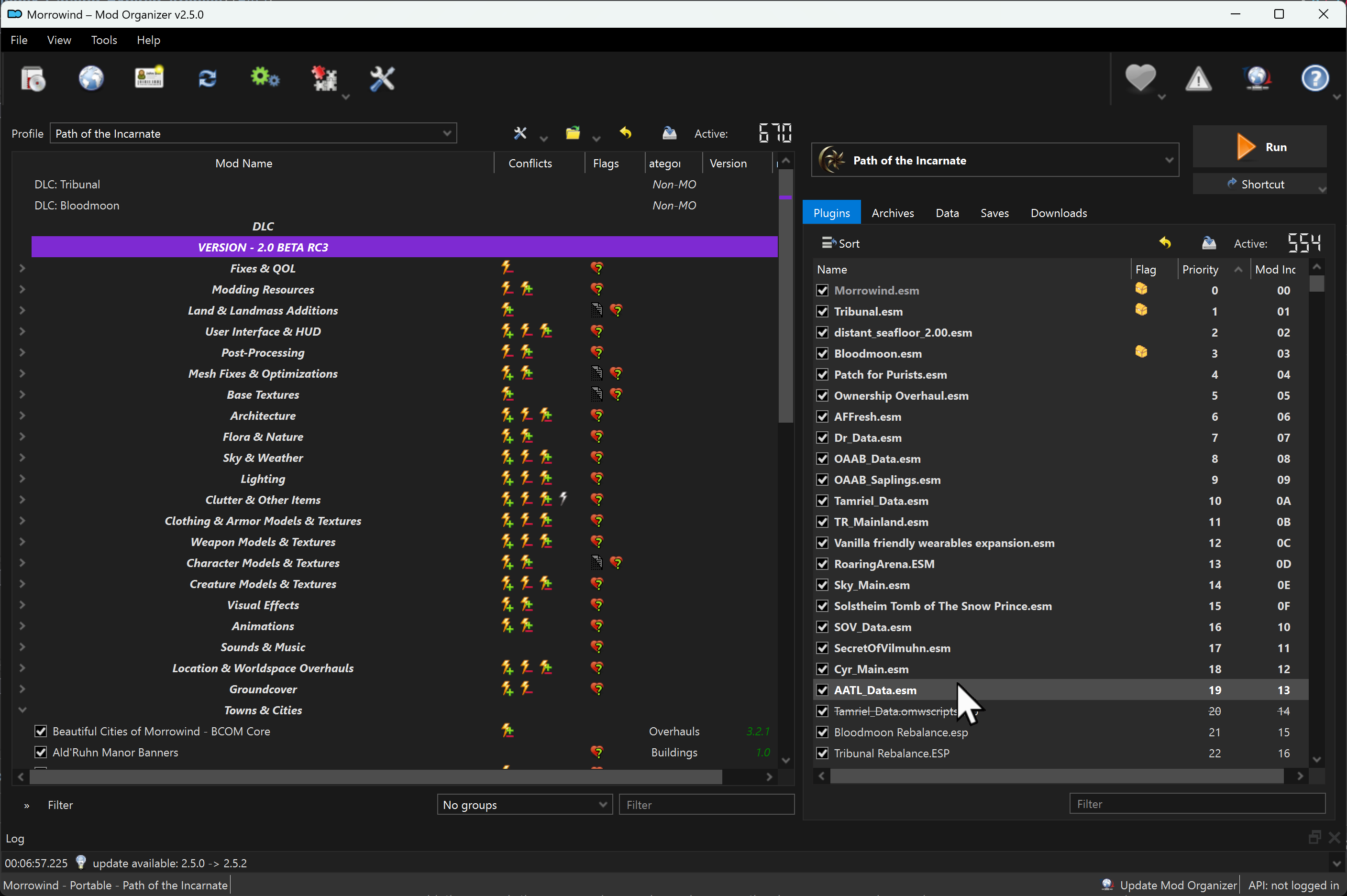Click the Tribunal.esm archive flag icon
This screenshot has height=896, width=1347.
point(1141,310)
